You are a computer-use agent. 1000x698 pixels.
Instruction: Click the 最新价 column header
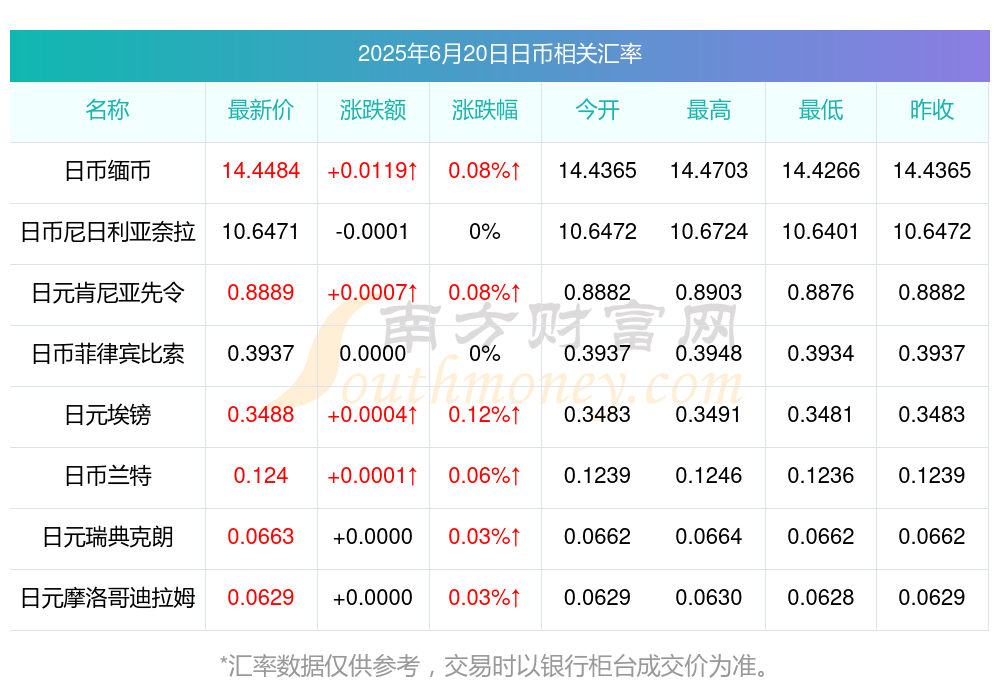click(261, 110)
